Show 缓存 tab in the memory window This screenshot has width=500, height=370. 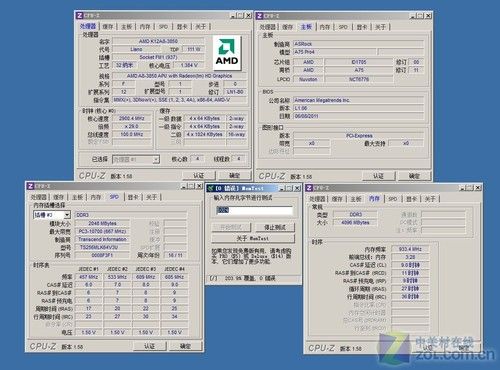pyautogui.click(x=337, y=199)
